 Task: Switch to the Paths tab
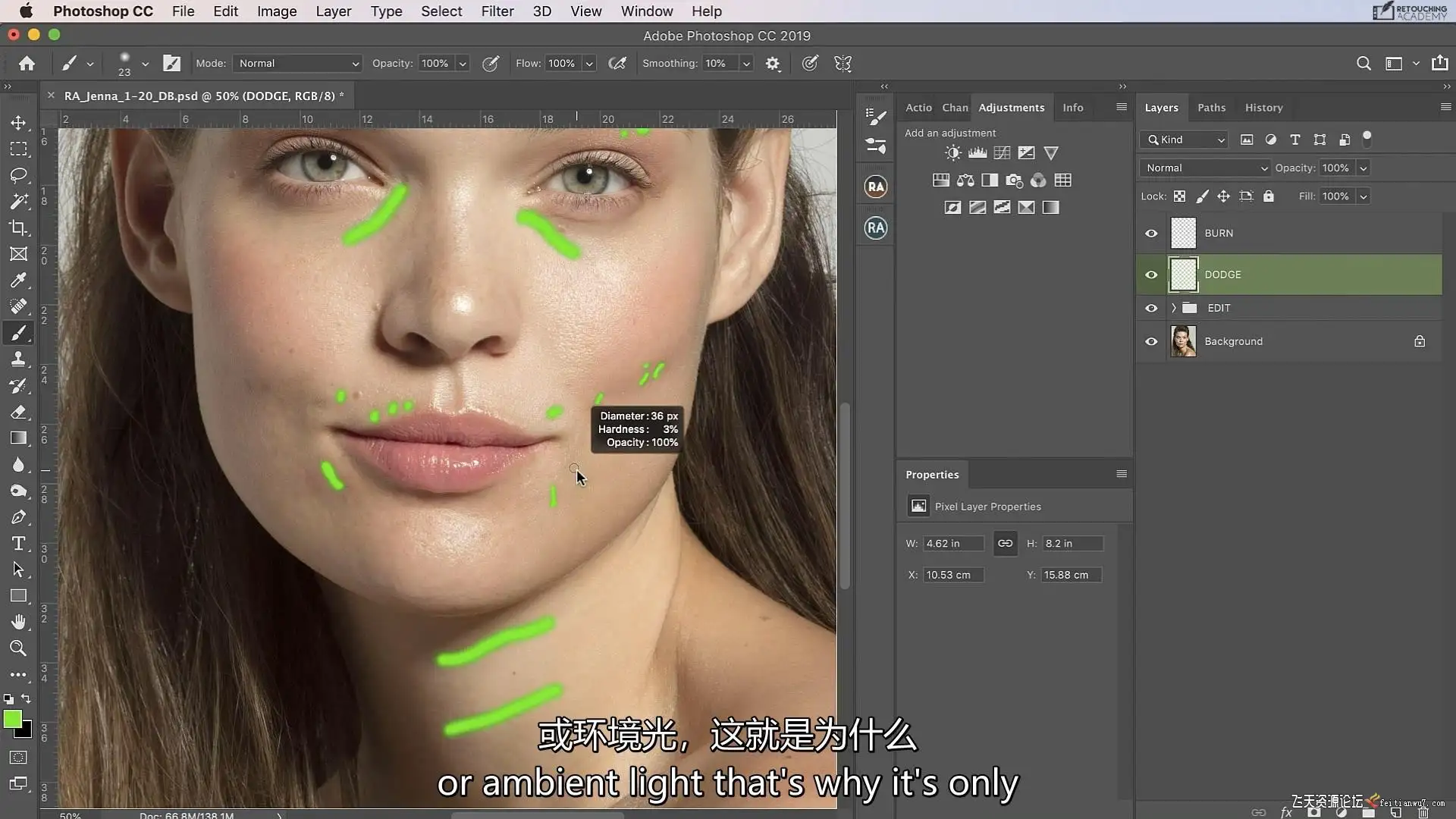(1211, 108)
